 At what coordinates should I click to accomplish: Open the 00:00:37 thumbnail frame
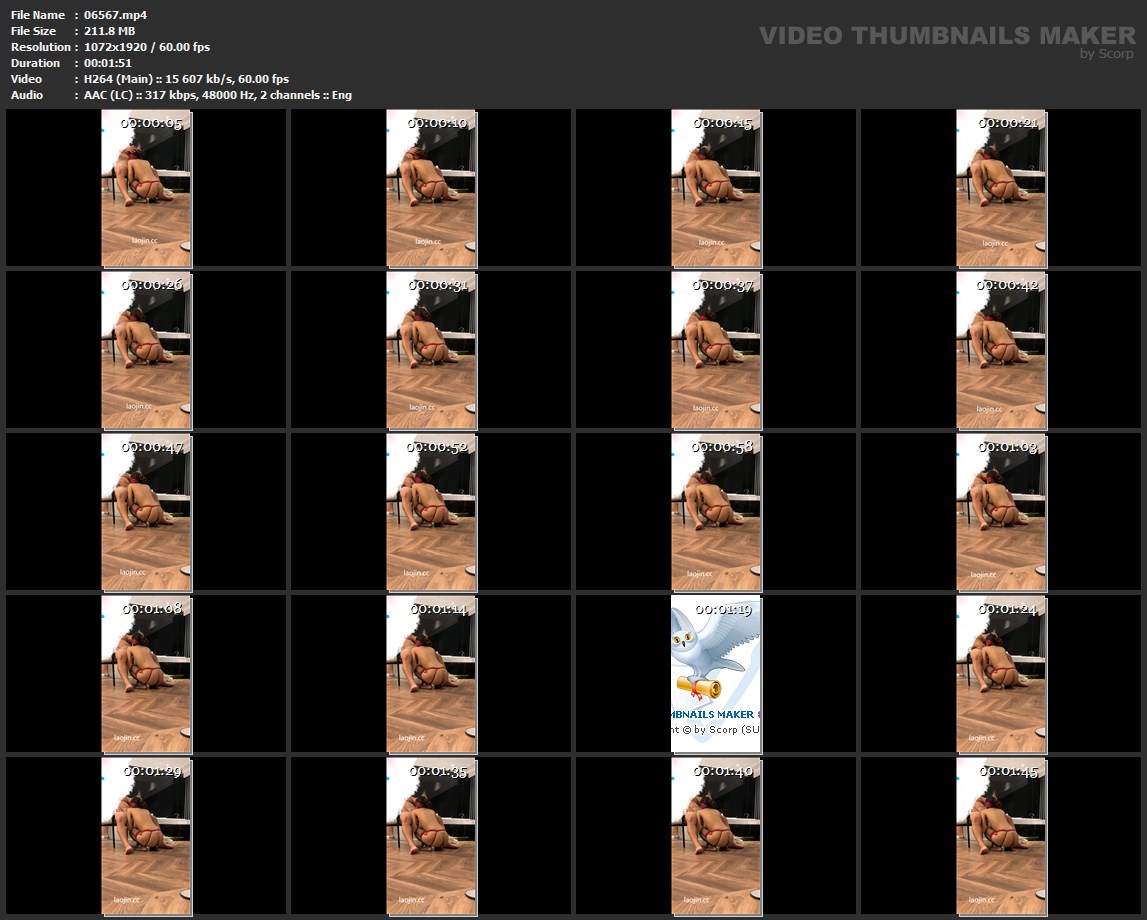coord(716,350)
